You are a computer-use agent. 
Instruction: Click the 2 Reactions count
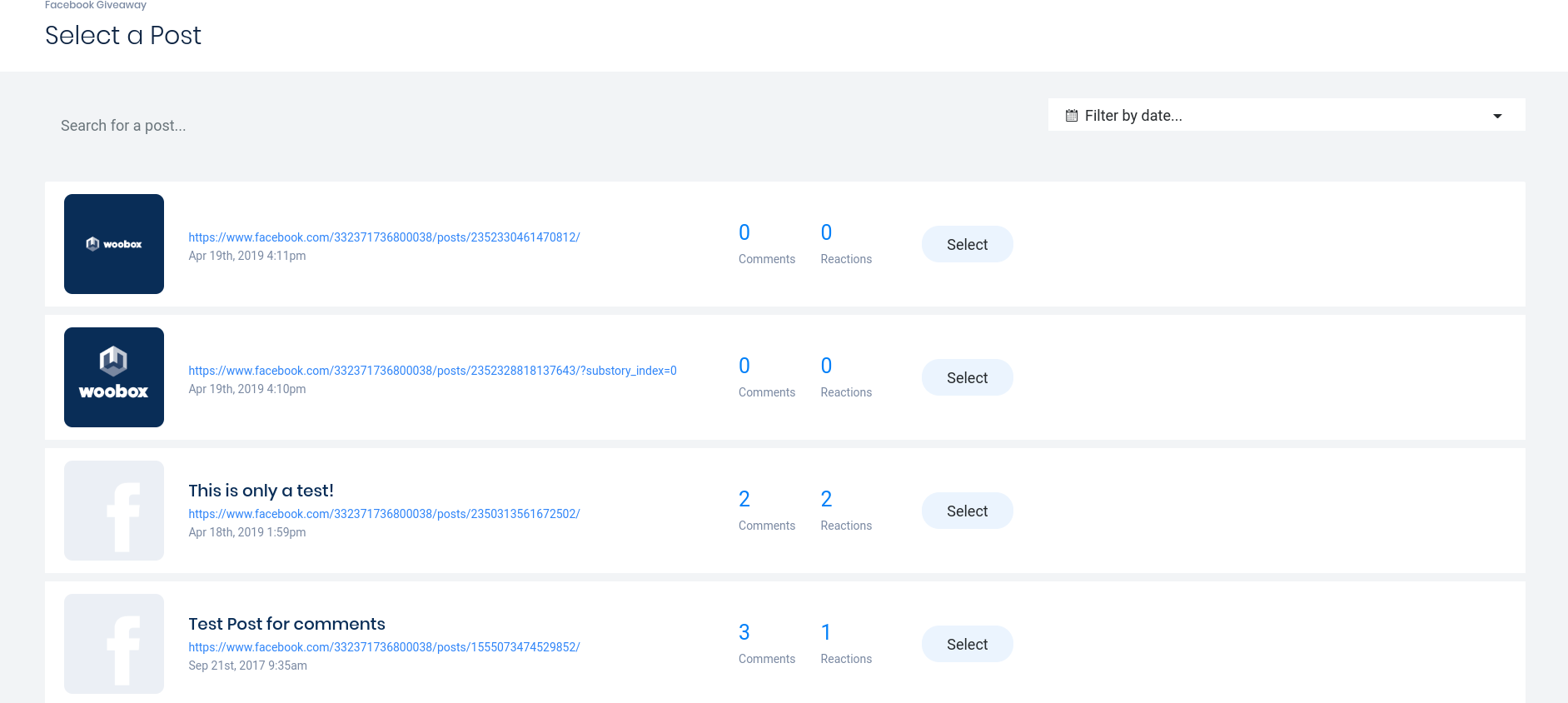(x=826, y=499)
